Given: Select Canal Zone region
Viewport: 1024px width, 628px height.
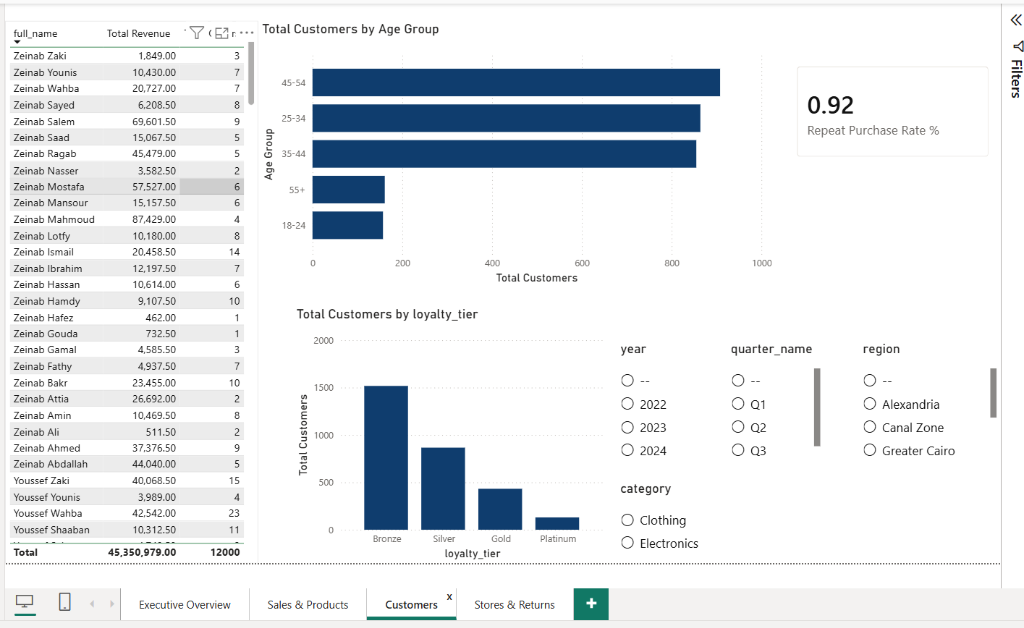Looking at the screenshot, I should 870,427.
